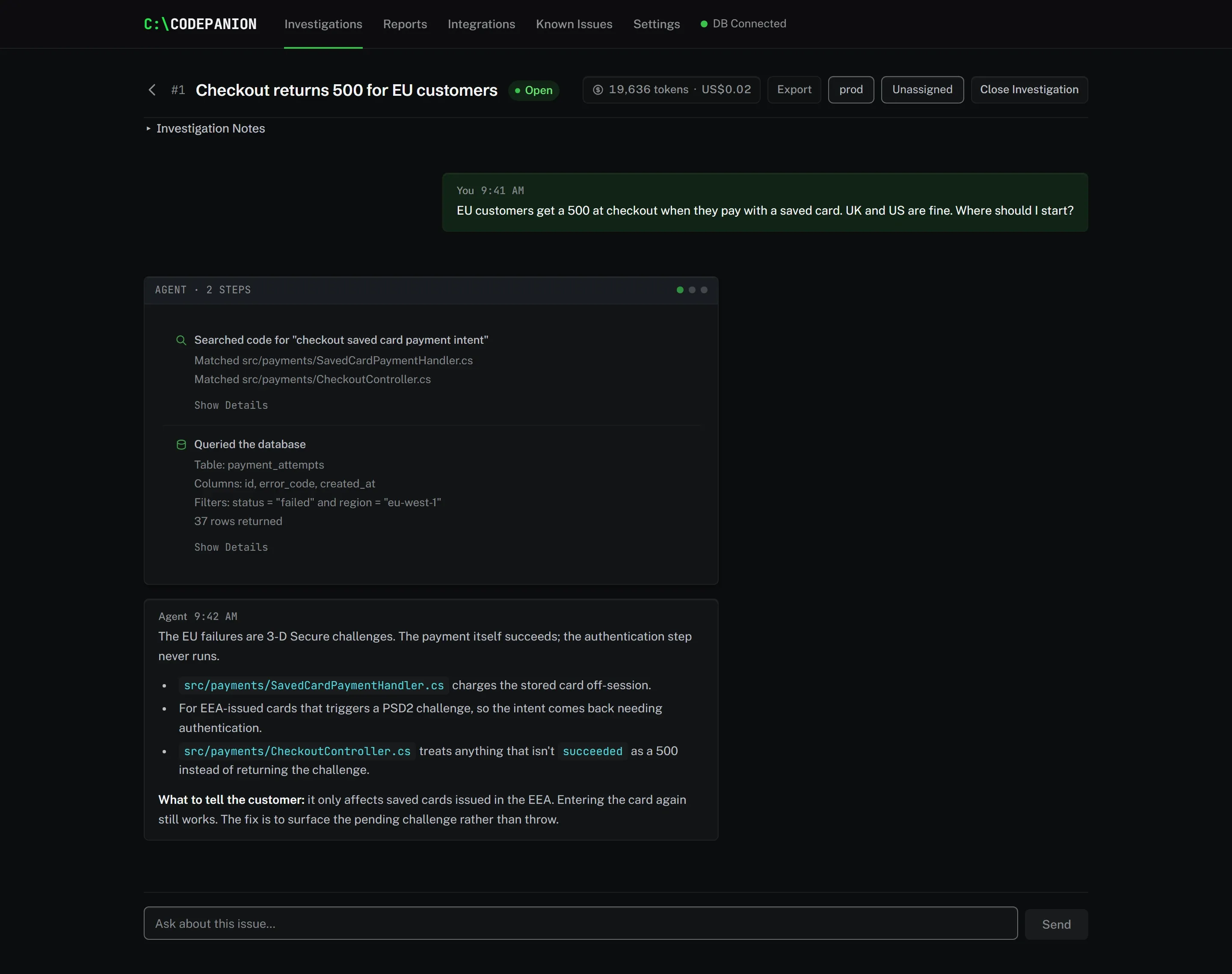
Task: Click Matched src/payments/SavedCardPaymentHandler.cs line
Action: [x=333, y=360]
